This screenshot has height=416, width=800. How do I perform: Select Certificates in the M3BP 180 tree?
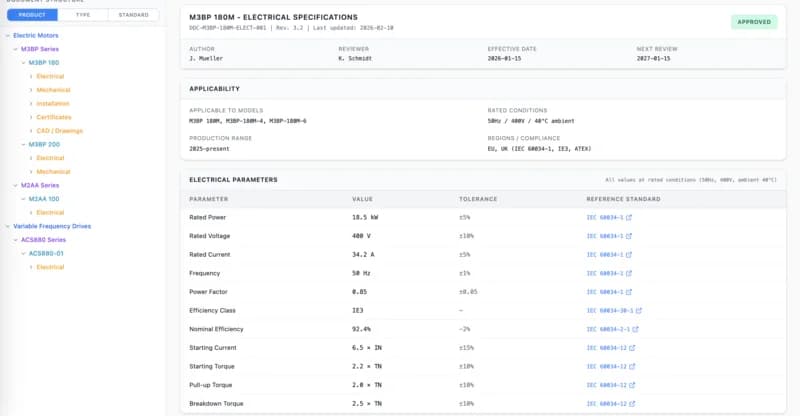point(54,117)
